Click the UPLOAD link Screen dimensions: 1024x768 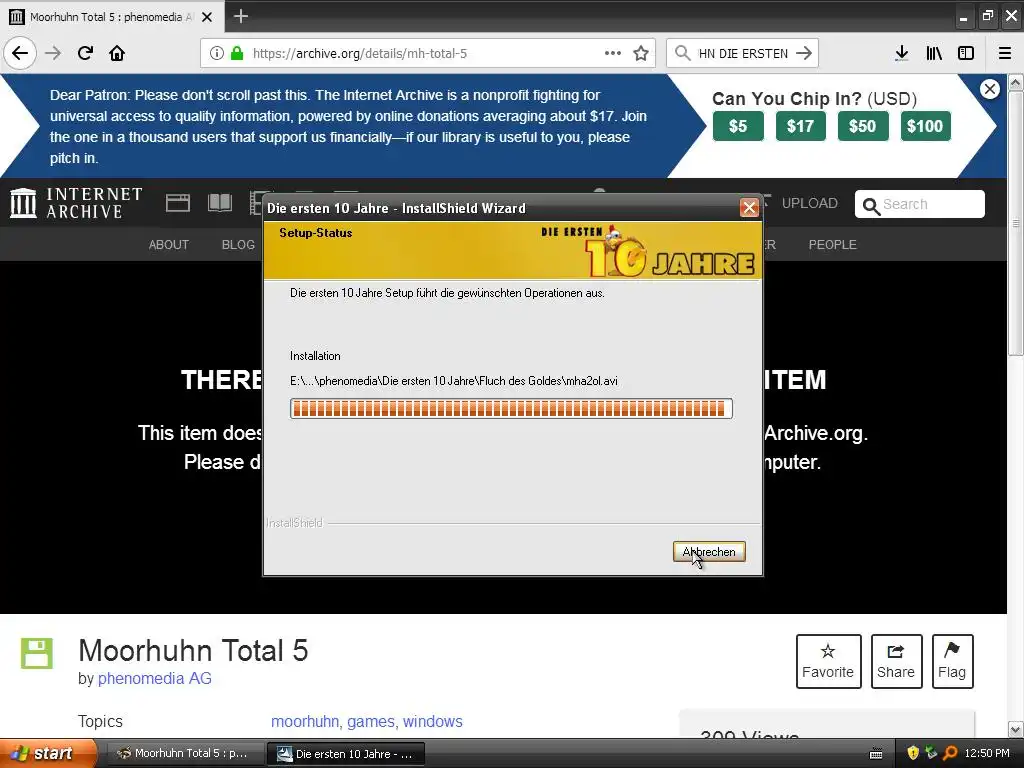click(810, 203)
